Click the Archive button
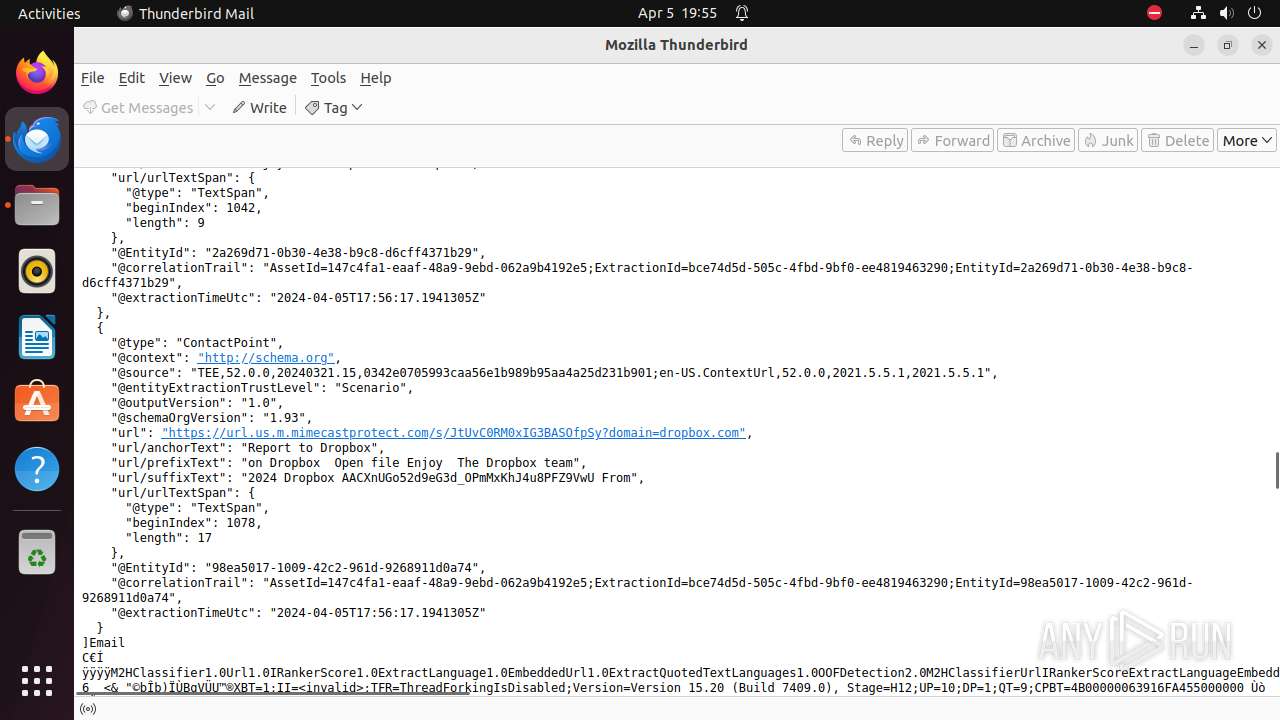 pyautogui.click(x=1037, y=140)
